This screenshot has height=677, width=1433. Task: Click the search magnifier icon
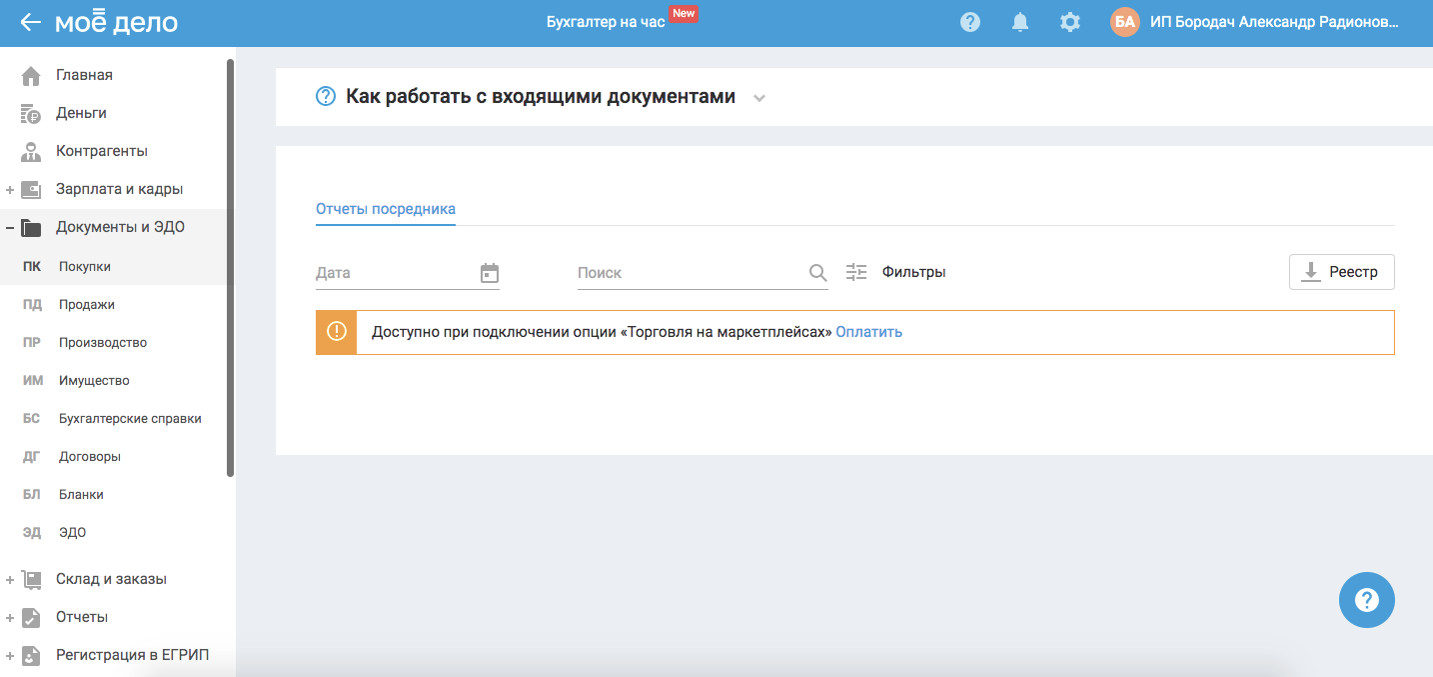[x=817, y=273]
